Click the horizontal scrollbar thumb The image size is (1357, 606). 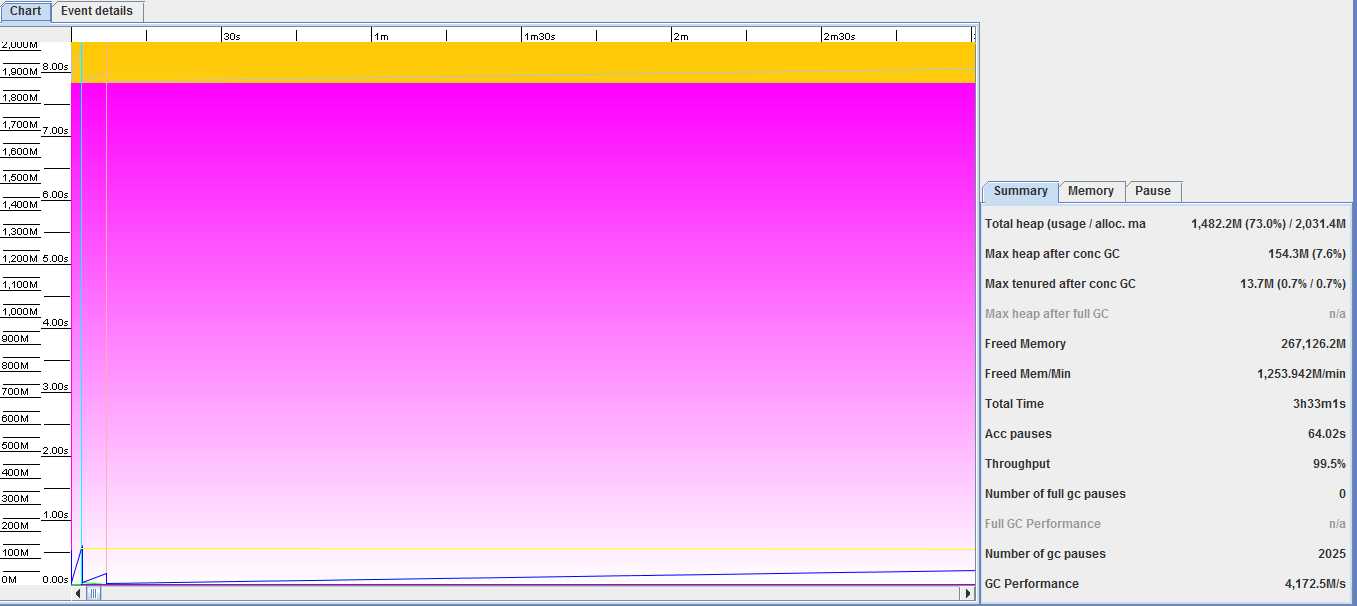tap(93, 593)
